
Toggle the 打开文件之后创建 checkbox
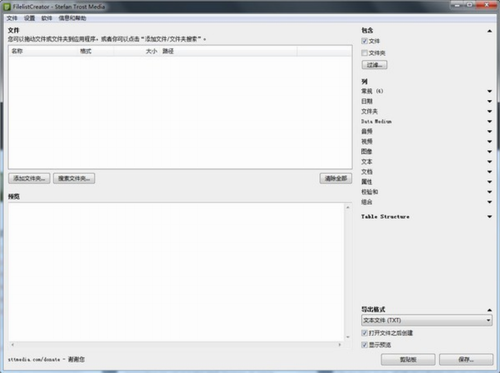(365, 333)
